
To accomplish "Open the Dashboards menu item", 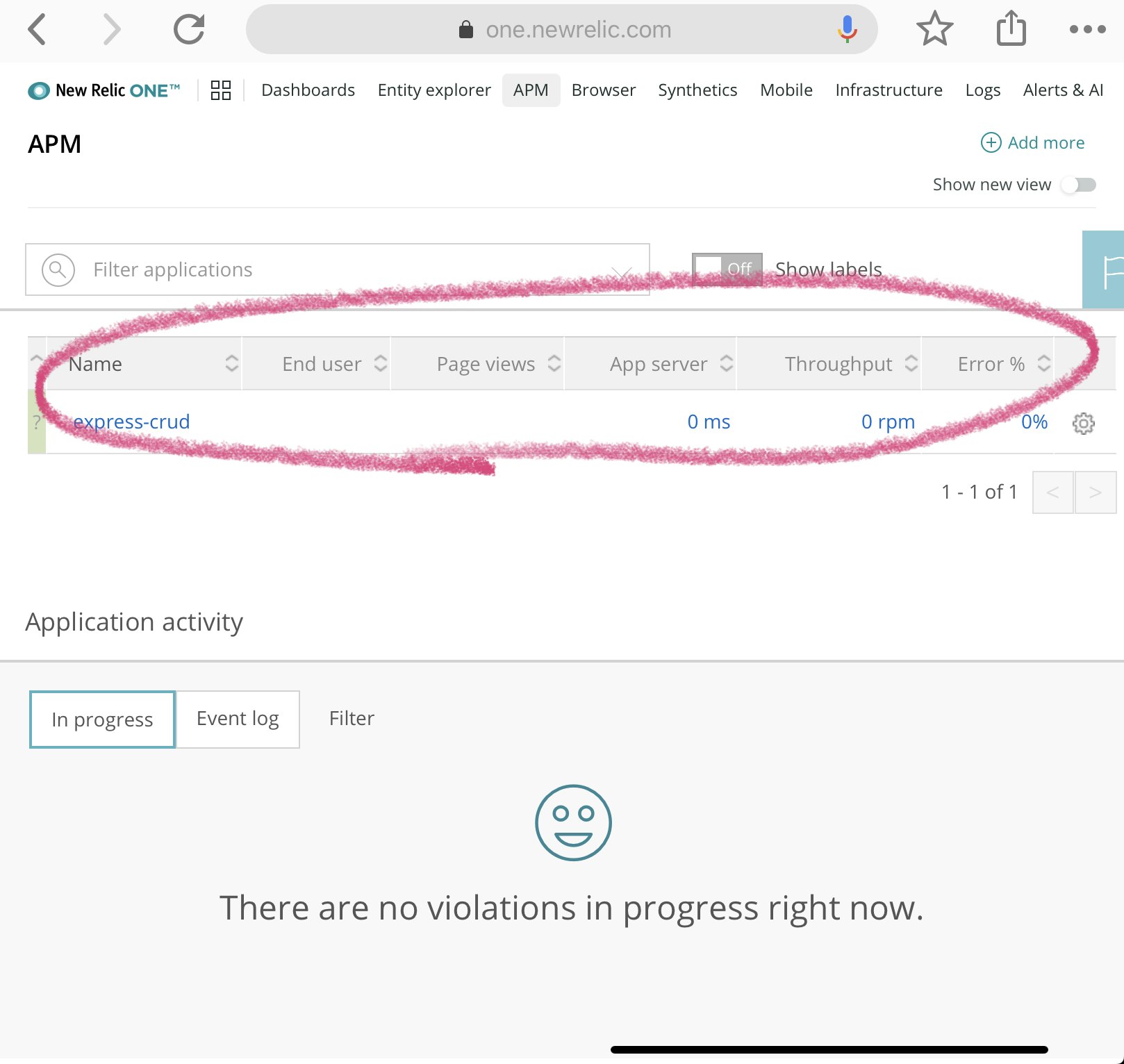I will pos(308,90).
